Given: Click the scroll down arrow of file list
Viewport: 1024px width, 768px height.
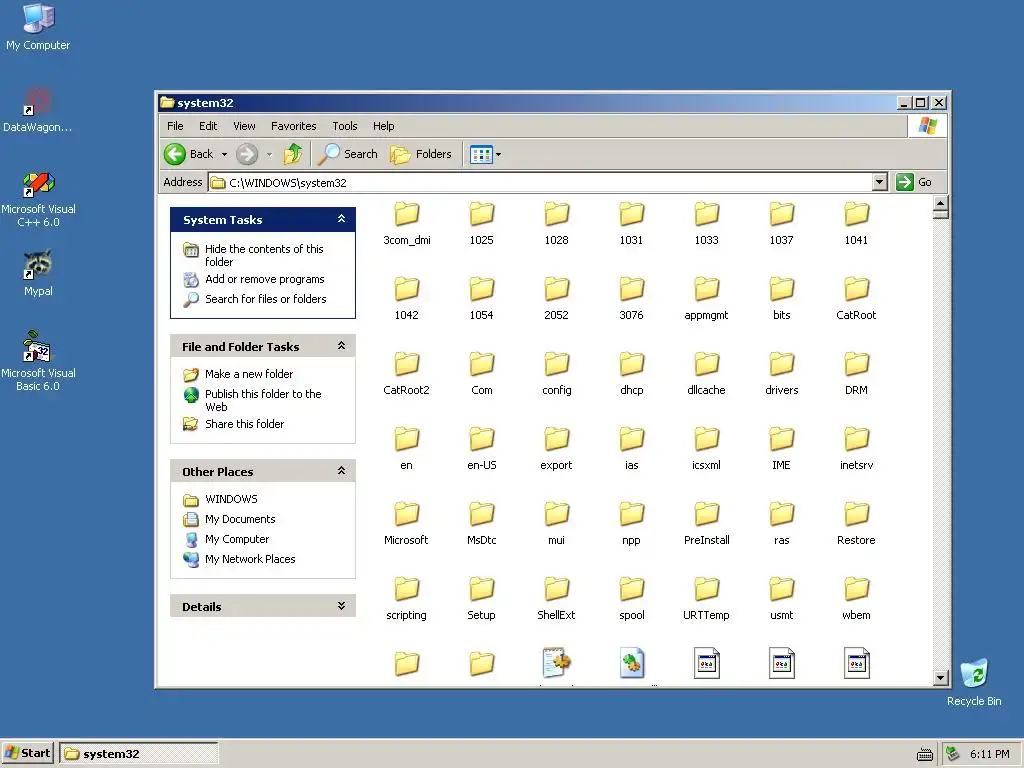Looking at the screenshot, I should coord(940,678).
